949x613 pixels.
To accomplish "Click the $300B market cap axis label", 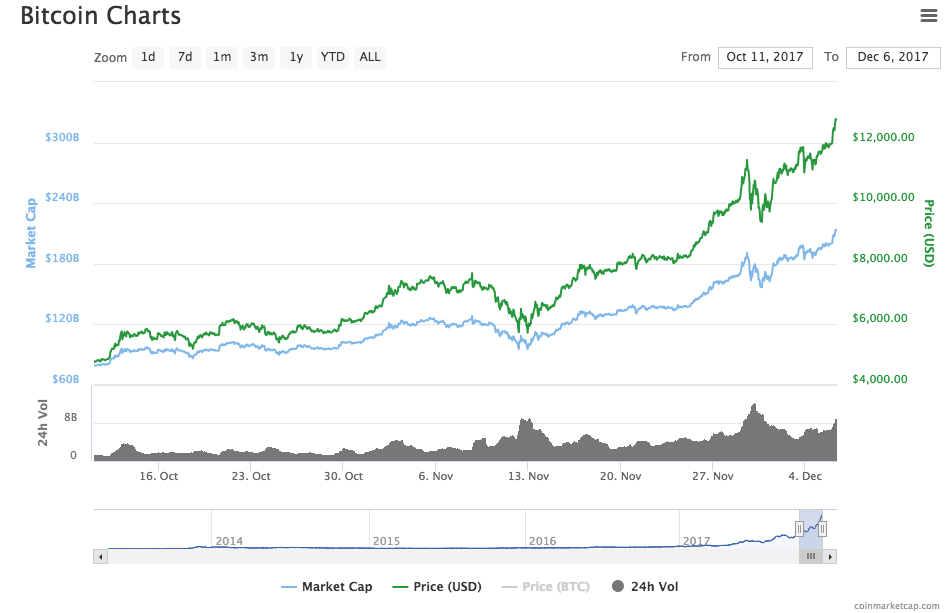I will tap(62, 137).
